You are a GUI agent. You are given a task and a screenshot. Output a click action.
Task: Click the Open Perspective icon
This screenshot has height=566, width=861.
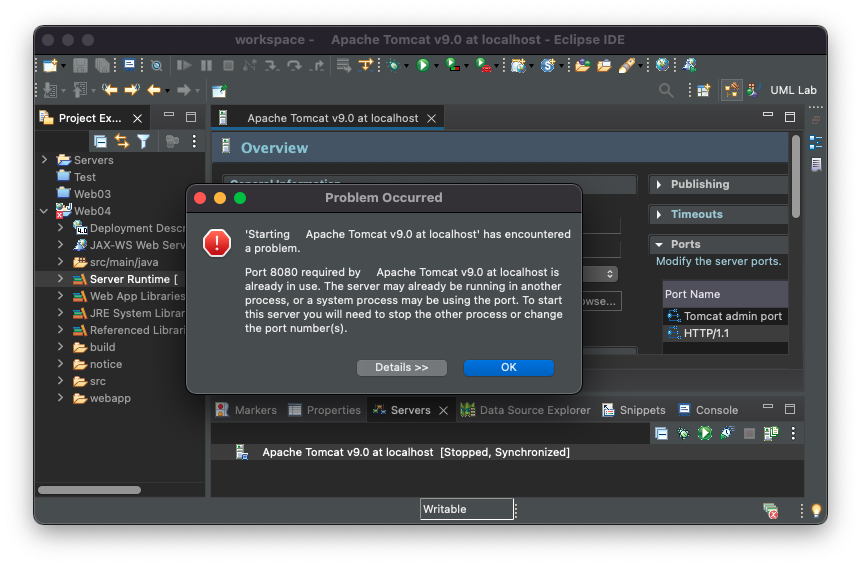tap(703, 90)
